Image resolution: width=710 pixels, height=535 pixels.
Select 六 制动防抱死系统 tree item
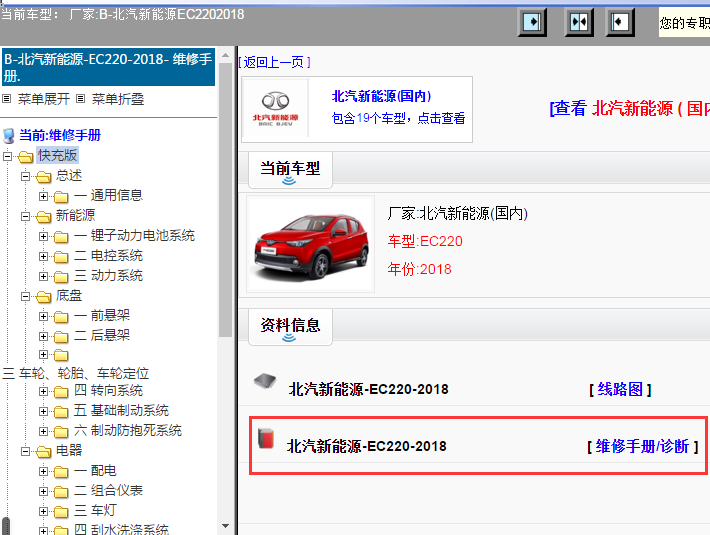click(128, 430)
